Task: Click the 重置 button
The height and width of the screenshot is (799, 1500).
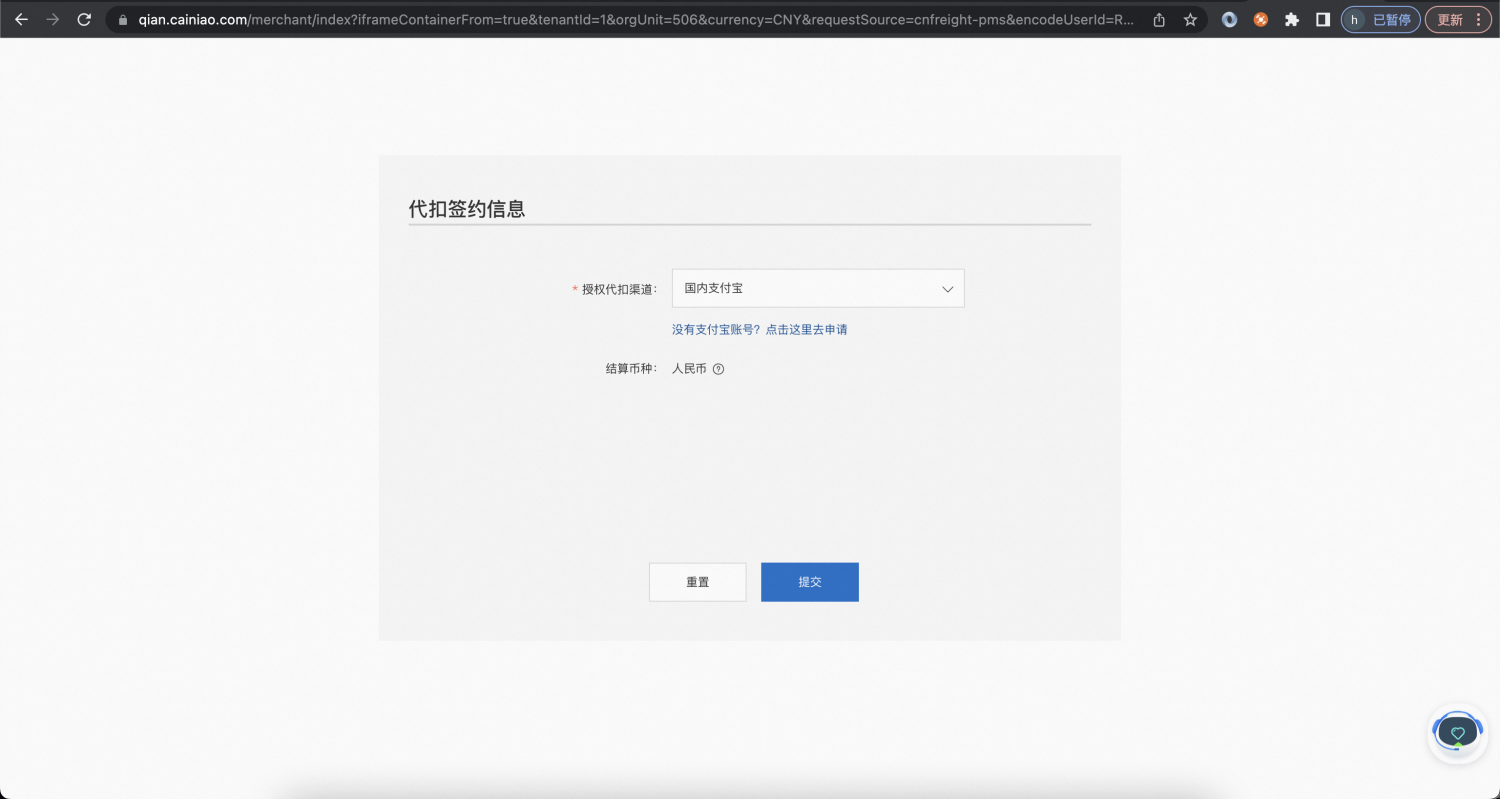Action: [698, 582]
